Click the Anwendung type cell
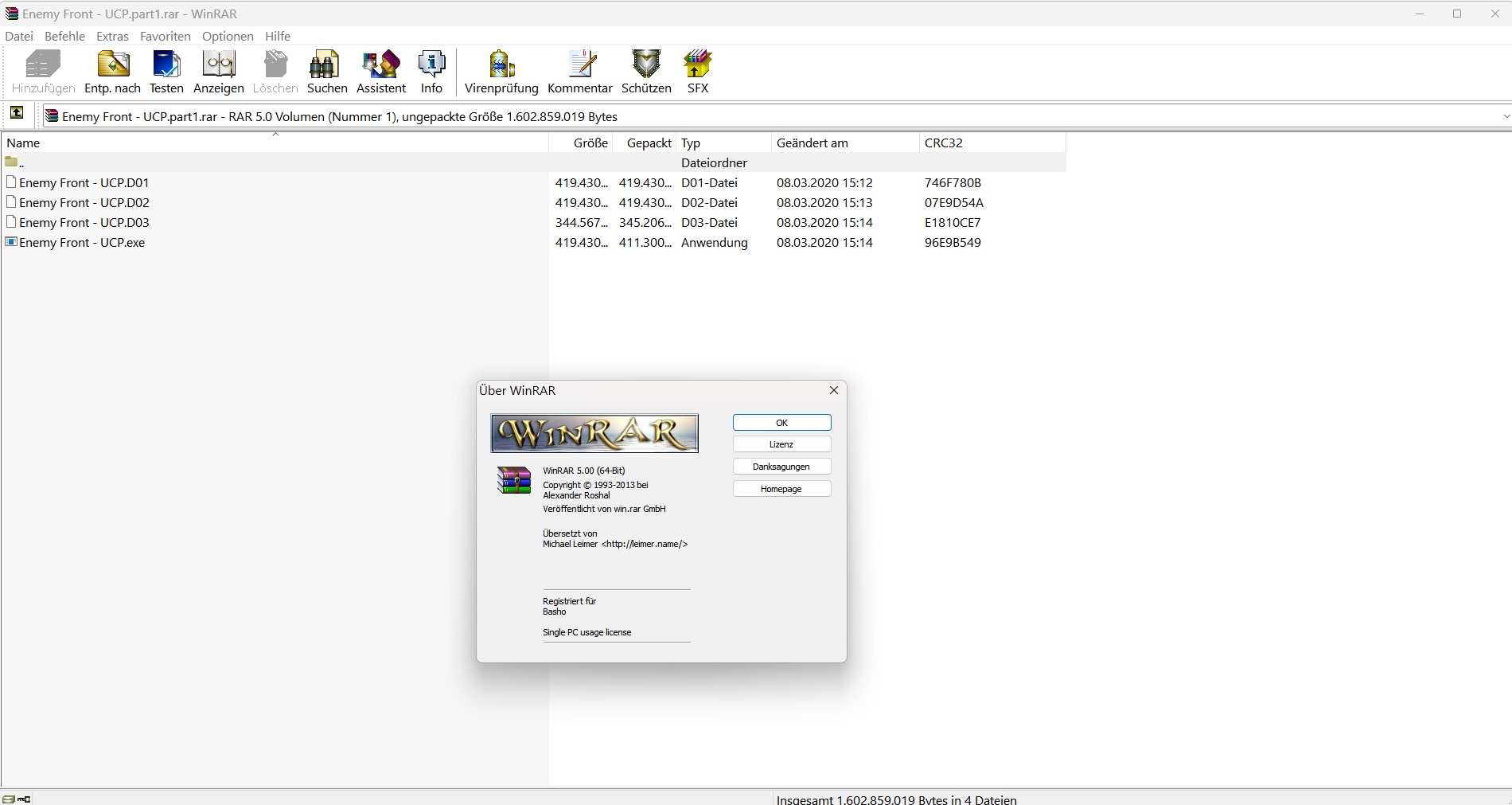This screenshot has width=1512, height=805. pyautogui.click(x=715, y=242)
